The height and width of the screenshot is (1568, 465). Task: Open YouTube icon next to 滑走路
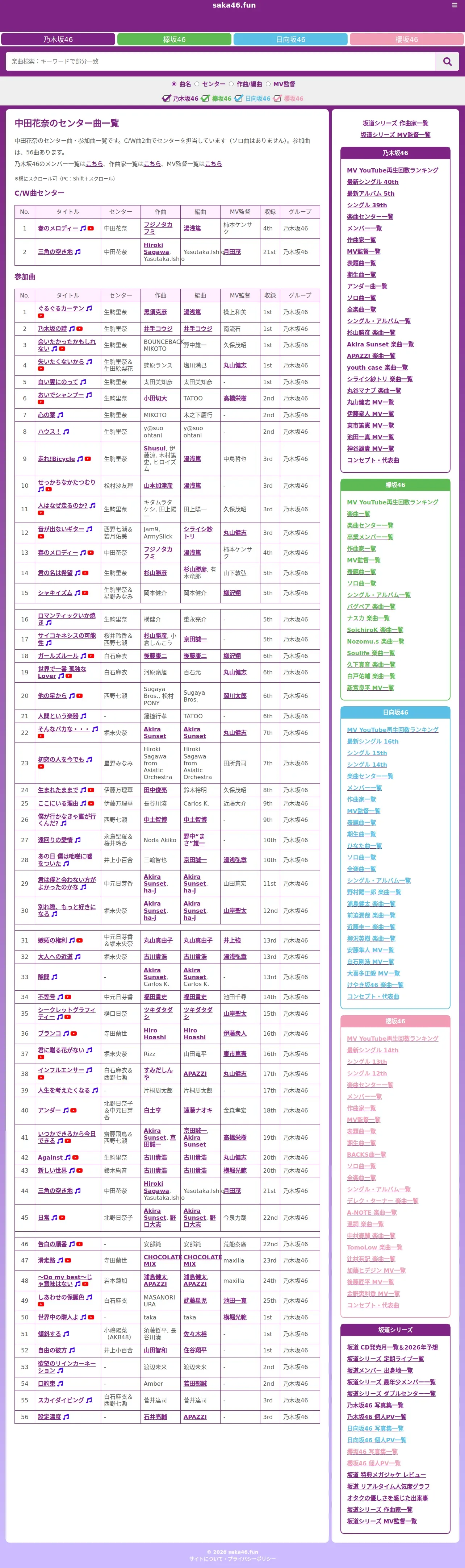(x=68, y=1261)
